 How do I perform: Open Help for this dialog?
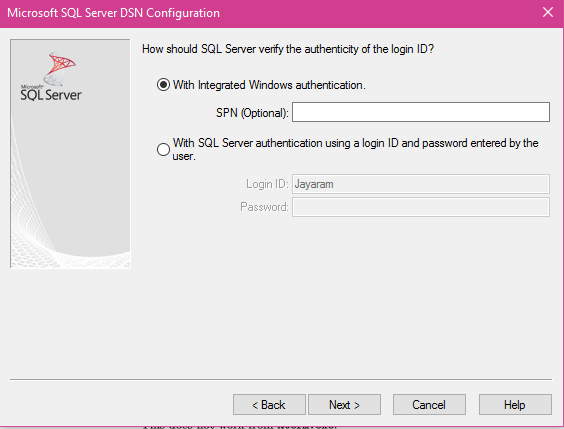click(515, 405)
